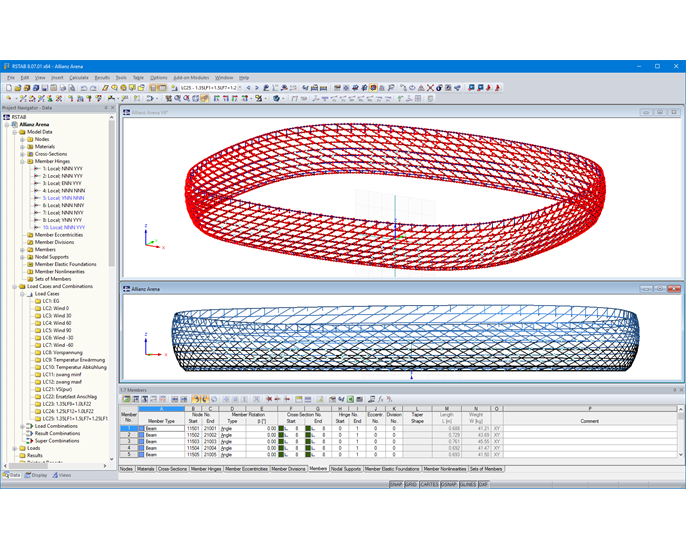
Task: Expand the Nodes folder in navigator
Action: (22, 140)
